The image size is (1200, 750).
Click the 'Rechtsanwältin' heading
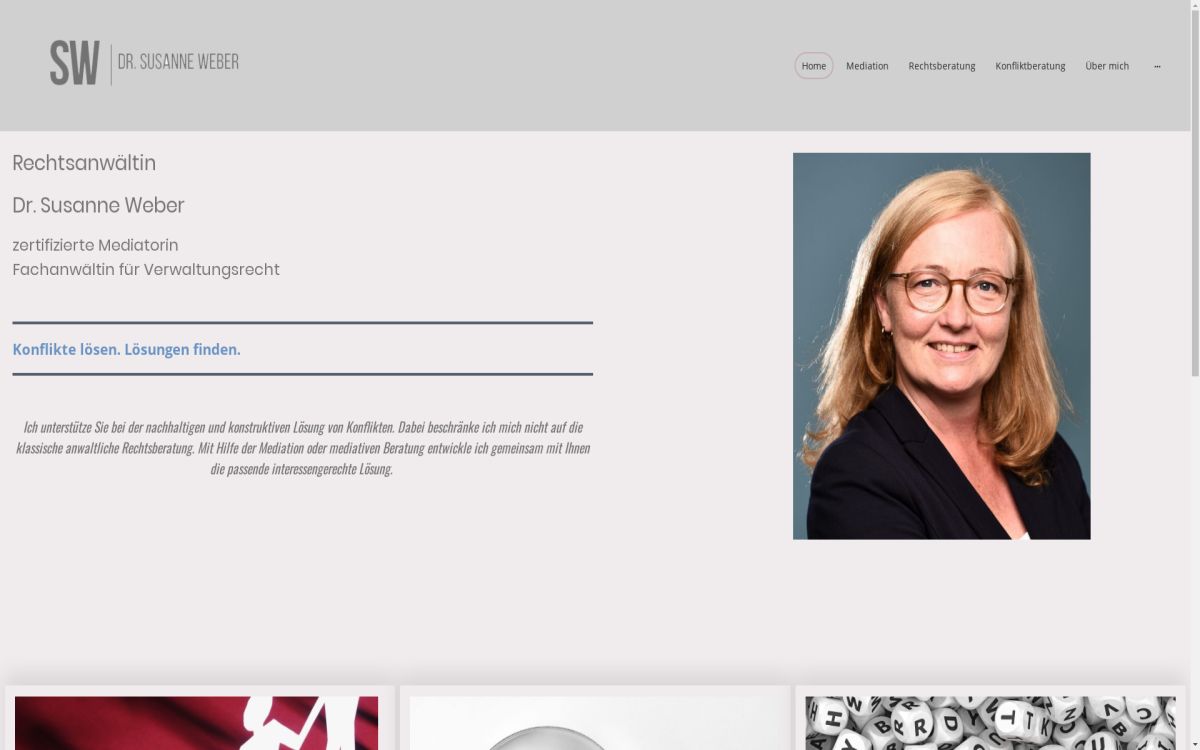pyautogui.click(x=84, y=163)
